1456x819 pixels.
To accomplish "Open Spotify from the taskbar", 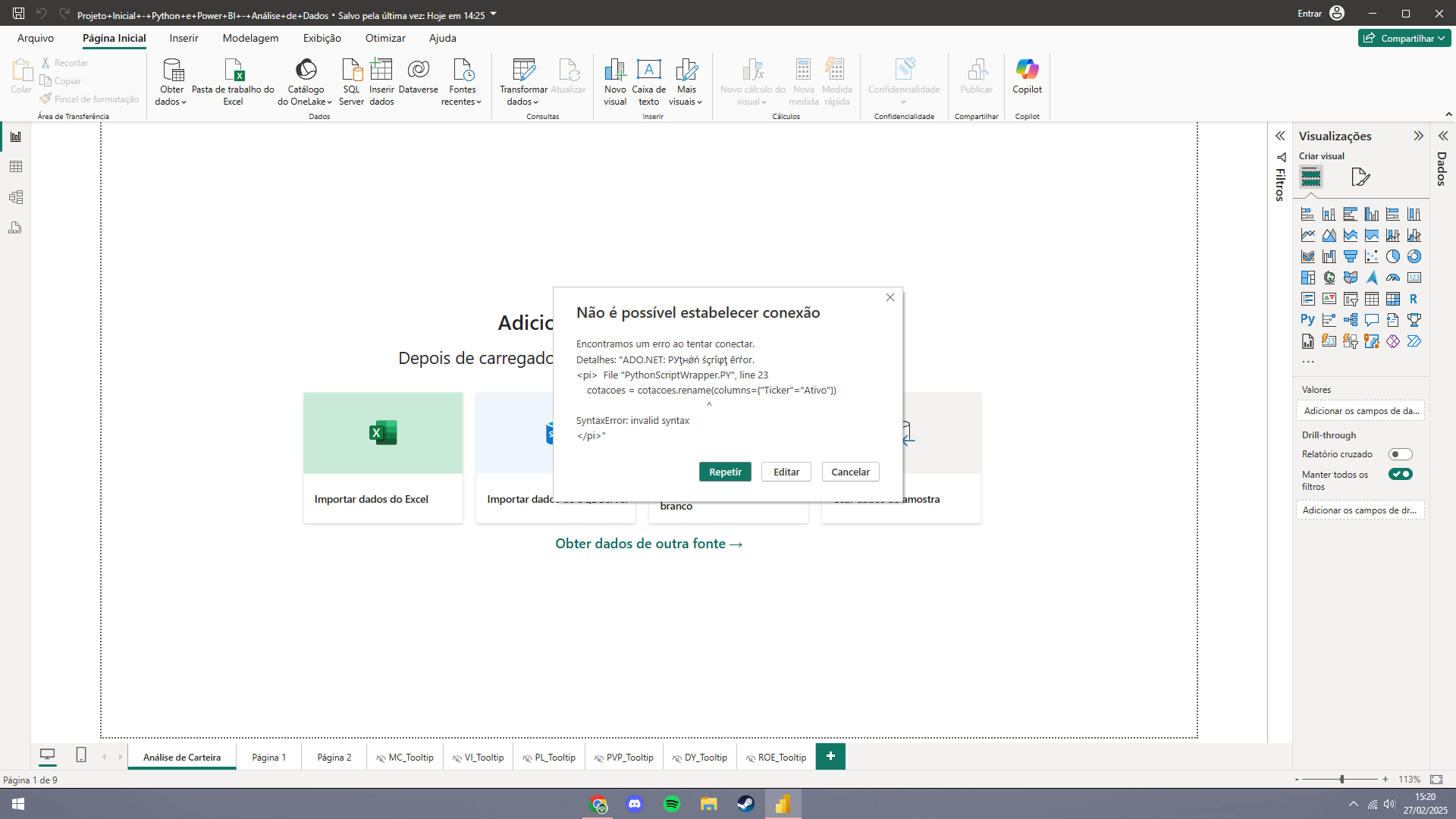I will [x=672, y=804].
